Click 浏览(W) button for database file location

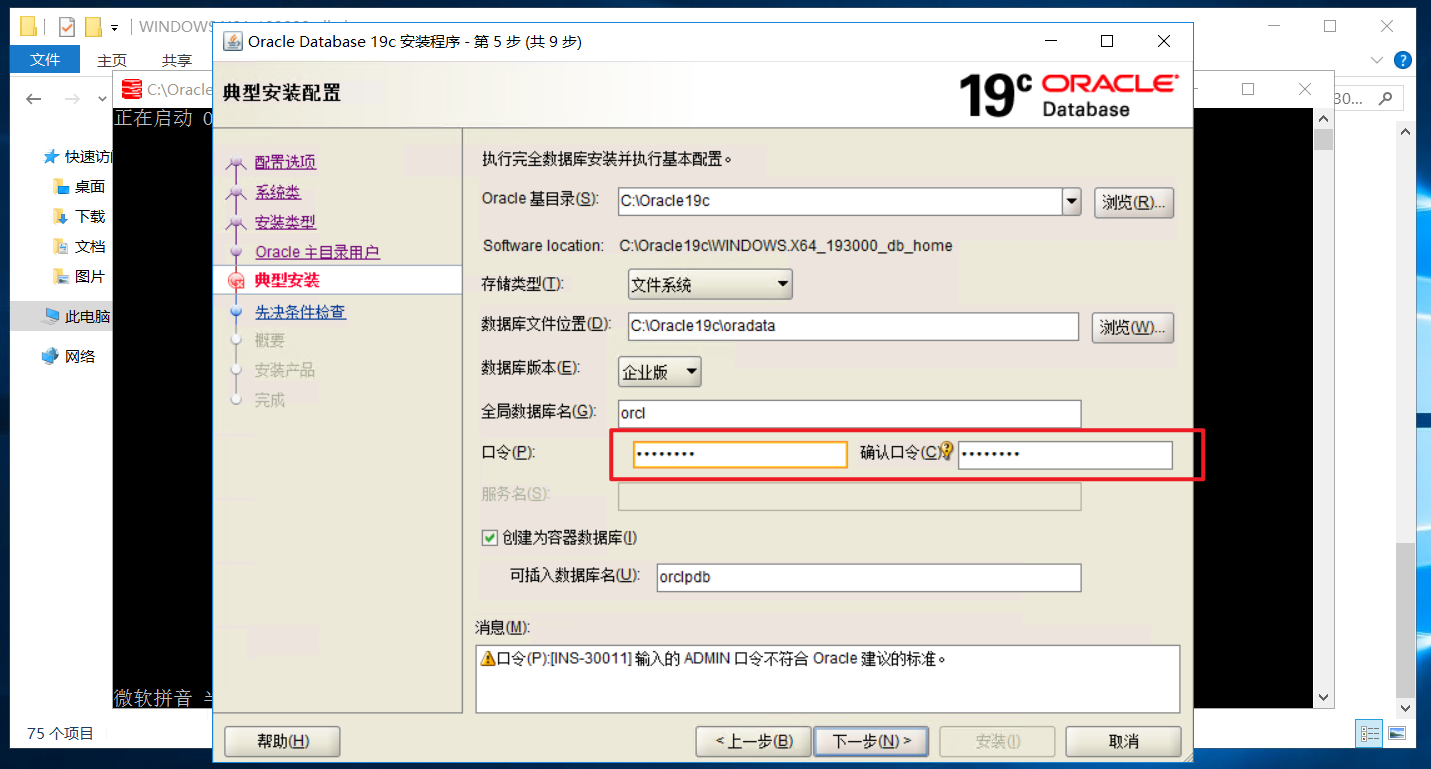pyautogui.click(x=1133, y=328)
